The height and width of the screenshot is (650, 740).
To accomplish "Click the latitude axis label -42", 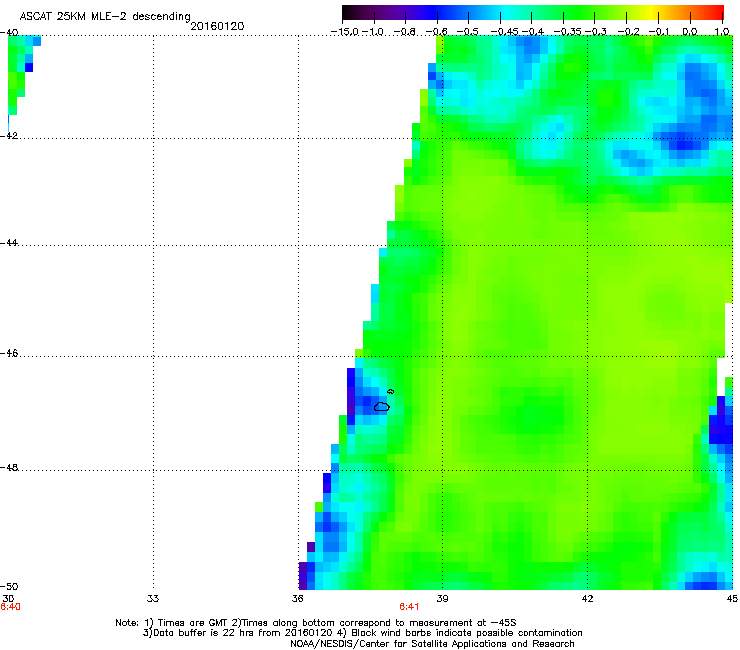I will (x=9, y=135).
